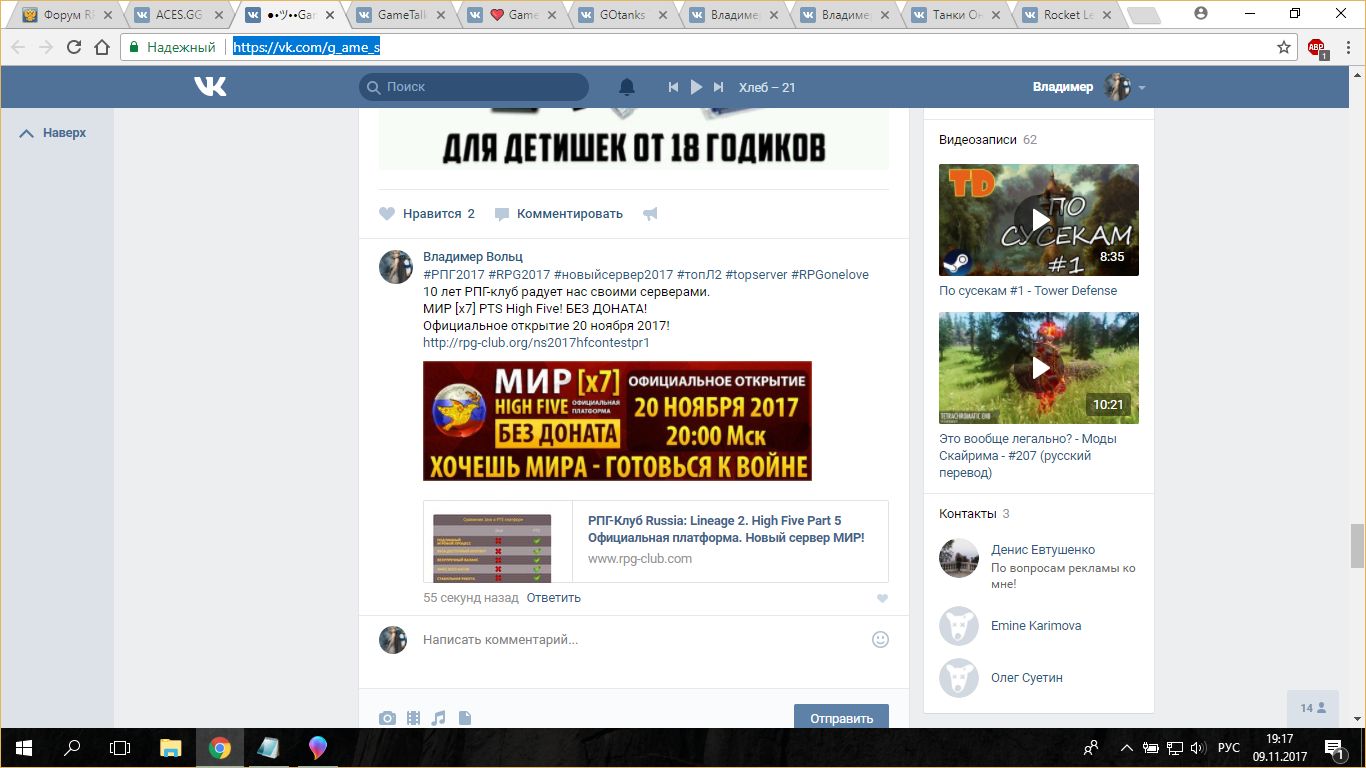Image resolution: width=1366 pixels, height=768 pixels.
Task: Switch the РУС input language
Action: click(x=1229, y=748)
